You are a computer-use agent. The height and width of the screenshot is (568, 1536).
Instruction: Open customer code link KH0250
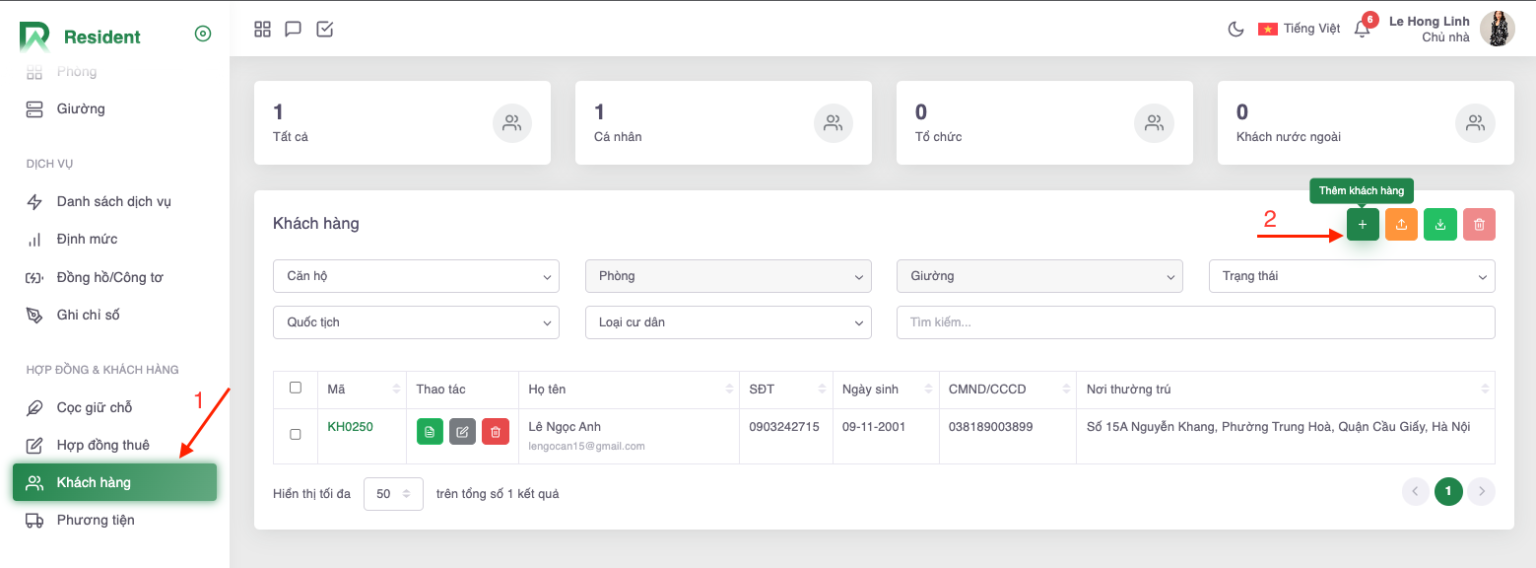pyautogui.click(x=350, y=427)
